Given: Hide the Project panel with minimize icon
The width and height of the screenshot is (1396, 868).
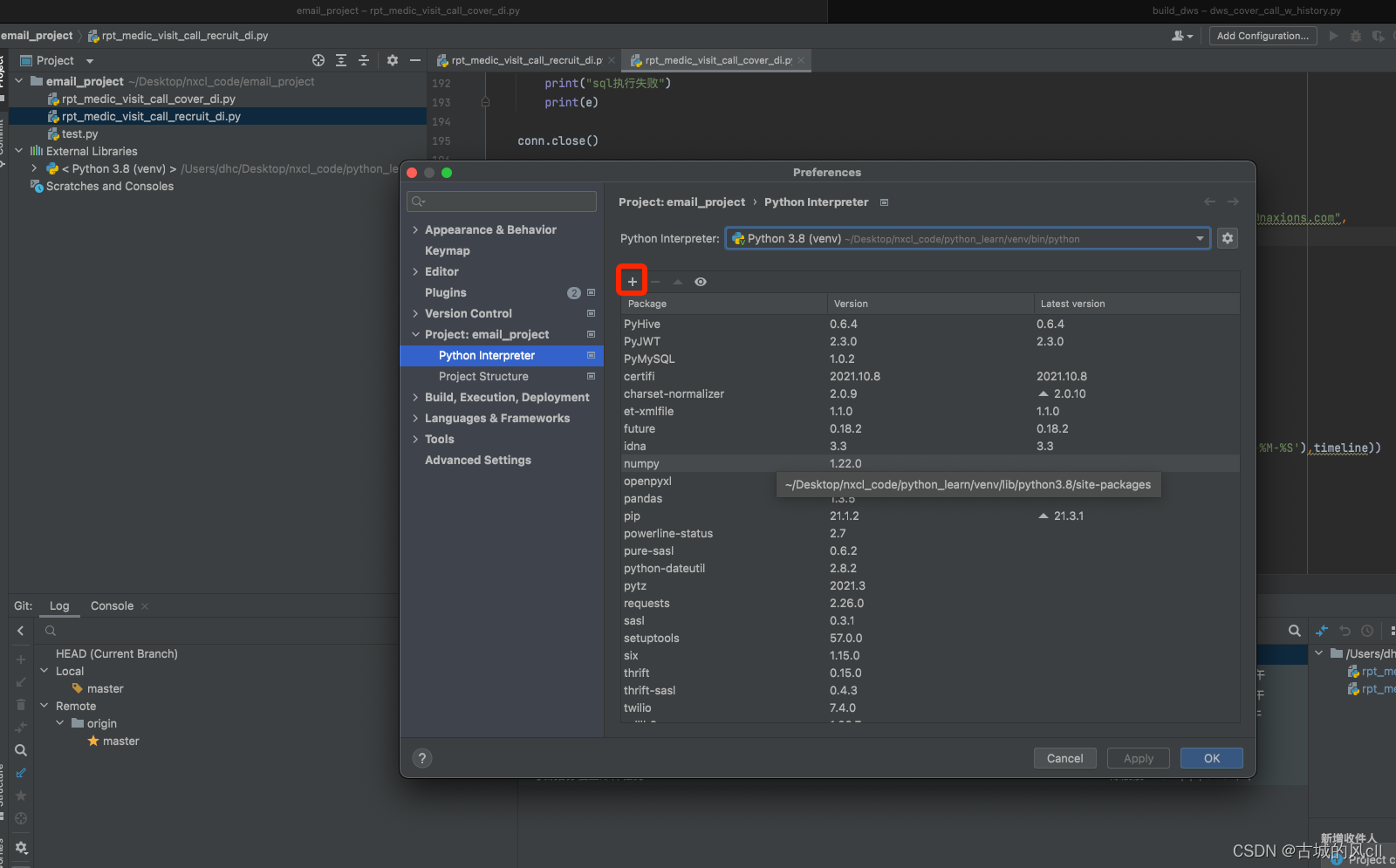Looking at the screenshot, I should tap(415, 60).
